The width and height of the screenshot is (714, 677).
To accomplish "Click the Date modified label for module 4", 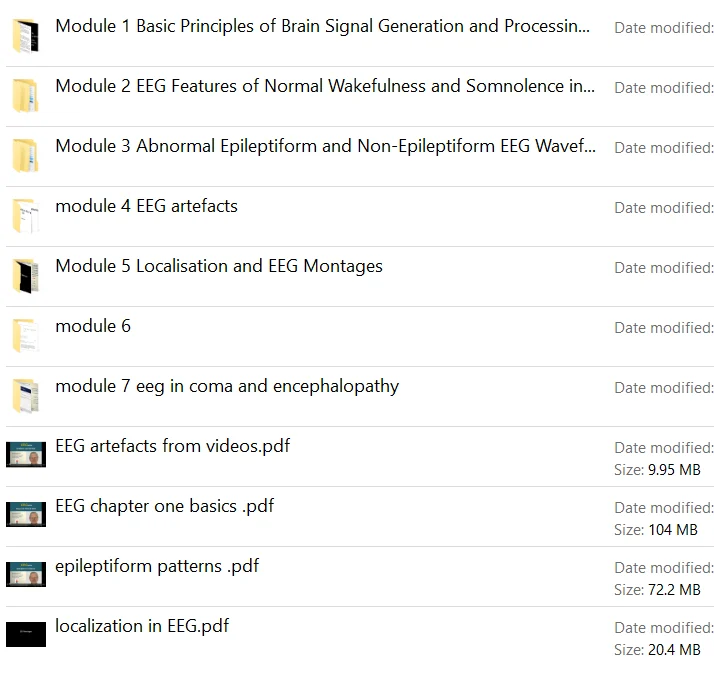I will point(663,208).
